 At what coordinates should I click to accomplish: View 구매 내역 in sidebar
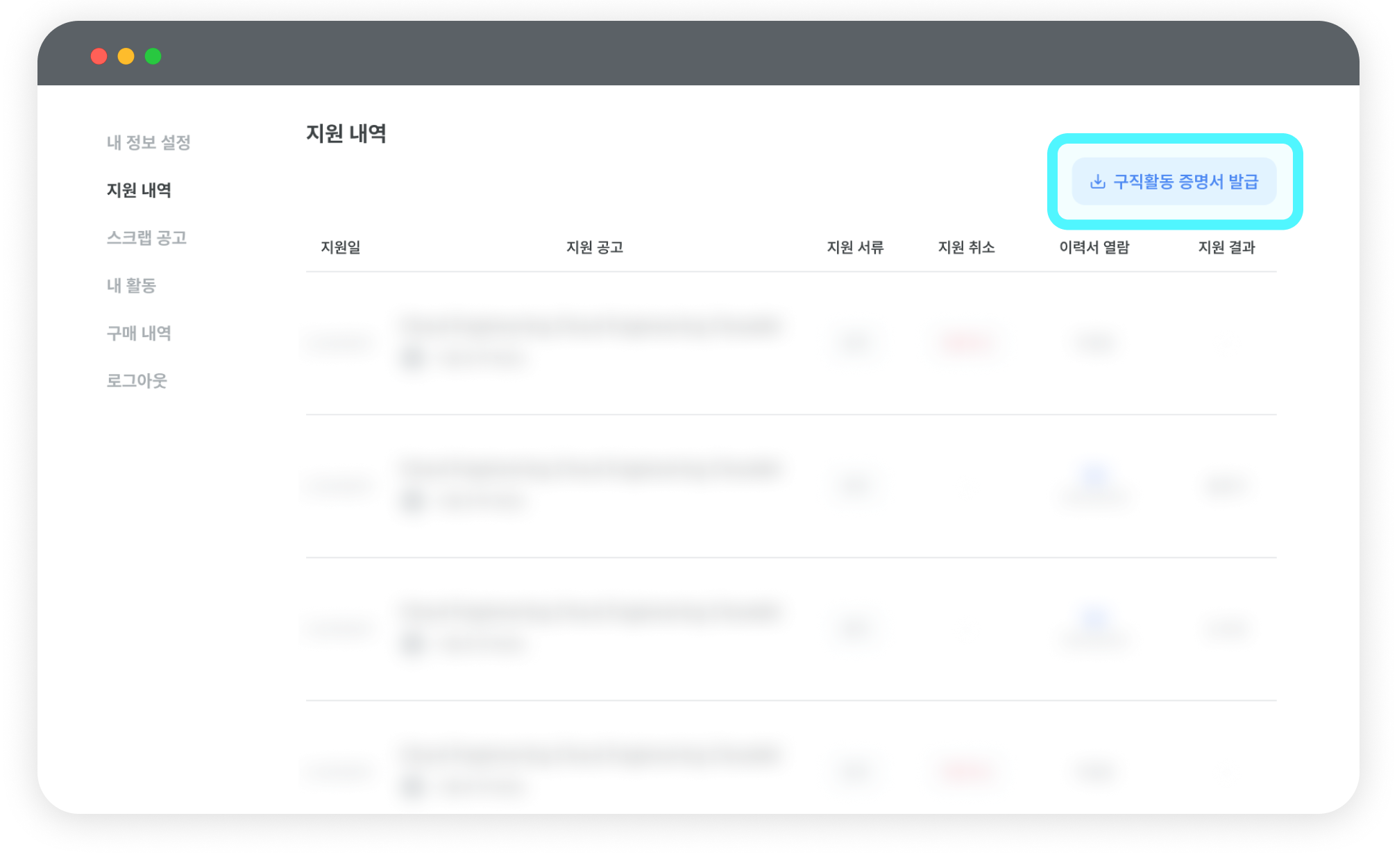pos(139,333)
